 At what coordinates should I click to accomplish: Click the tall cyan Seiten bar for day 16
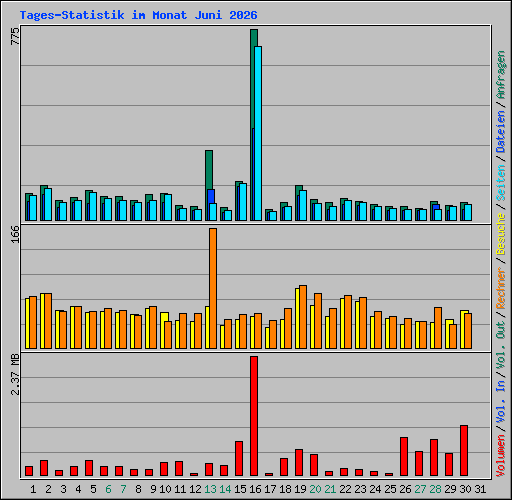point(258,133)
